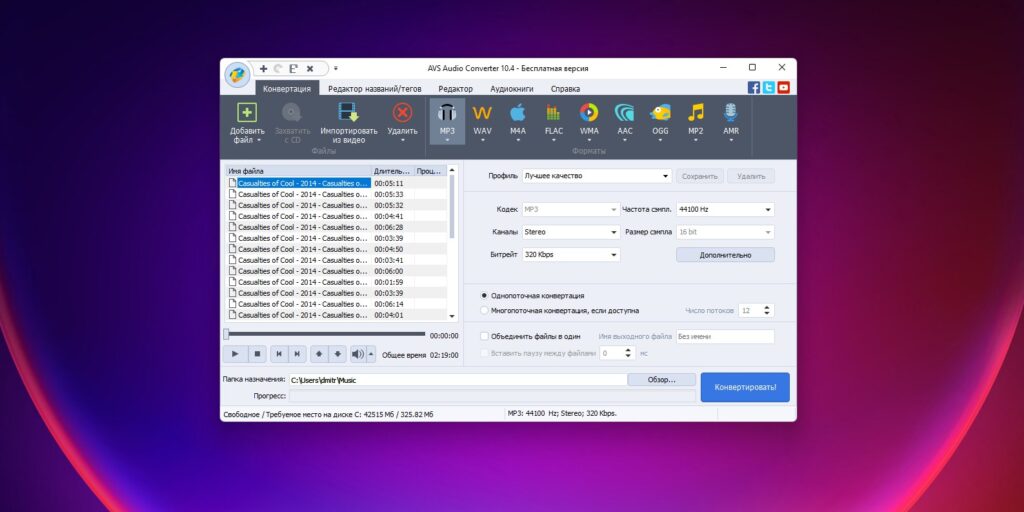The image size is (1024, 512).
Task: Select the MP3 headphones format icon
Action: click(x=447, y=112)
